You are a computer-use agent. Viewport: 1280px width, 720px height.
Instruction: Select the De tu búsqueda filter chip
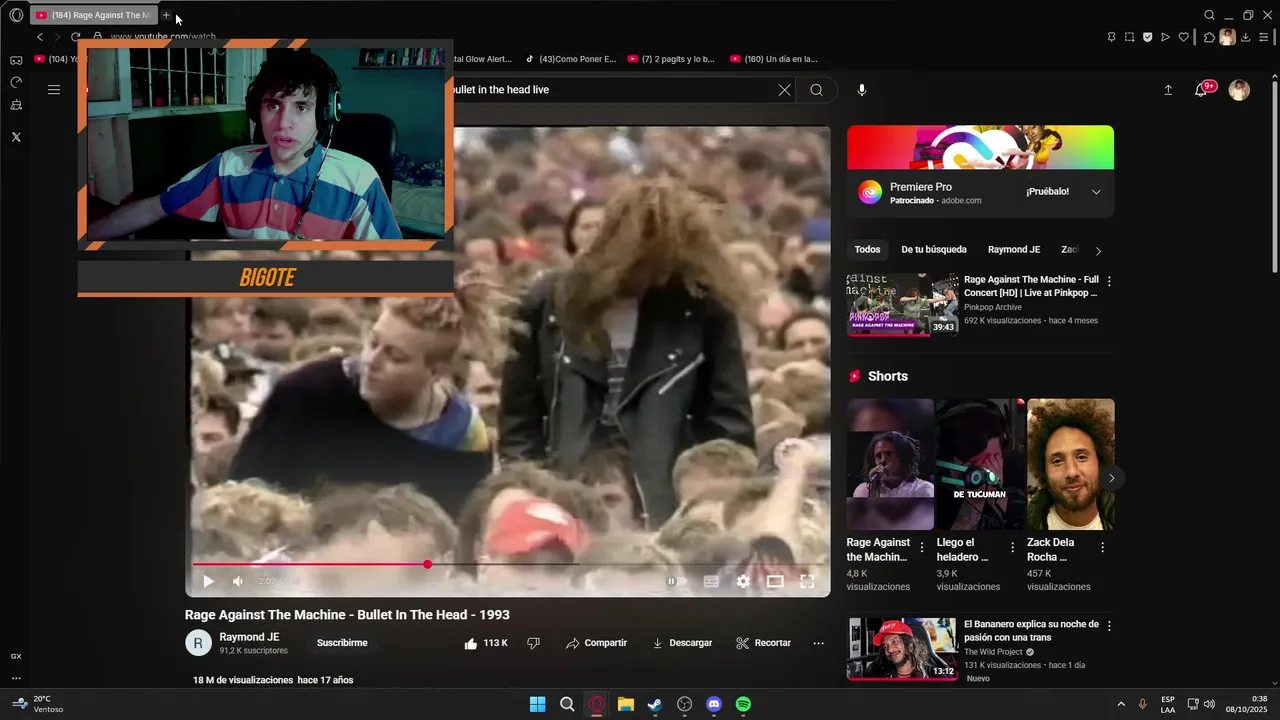click(934, 250)
